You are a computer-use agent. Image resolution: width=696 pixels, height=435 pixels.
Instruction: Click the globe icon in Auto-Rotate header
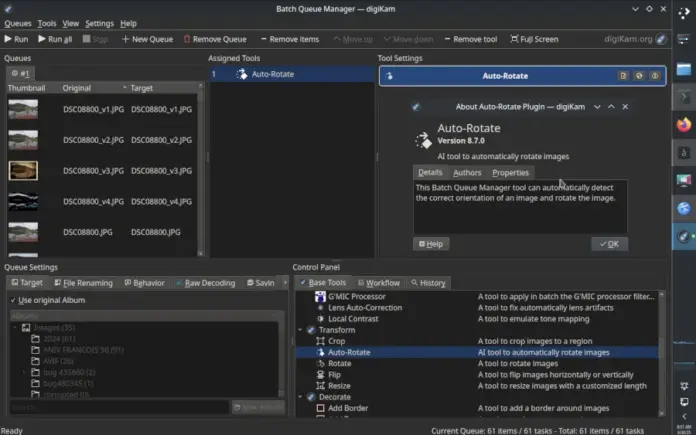click(x=639, y=76)
